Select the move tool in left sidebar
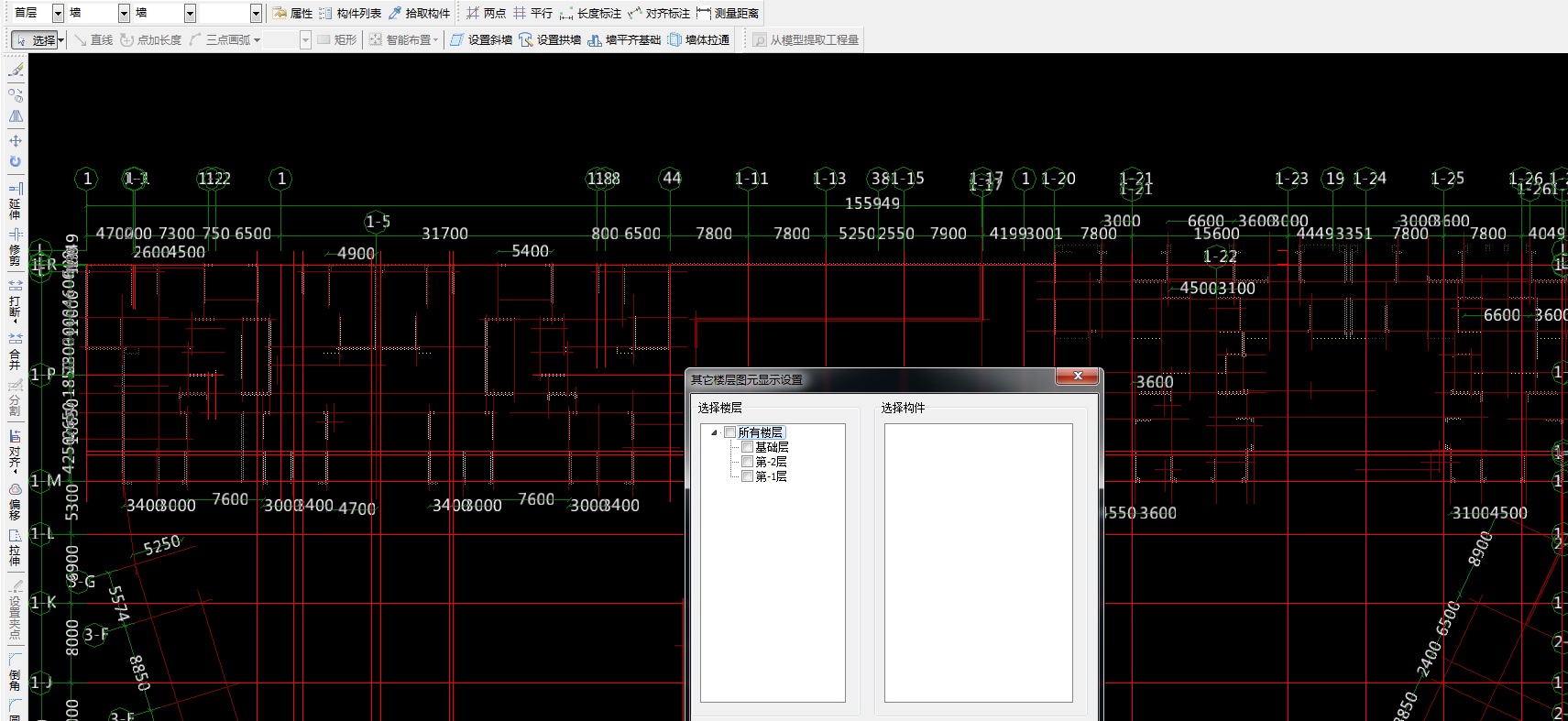This screenshot has height=721, width=1568. [x=16, y=140]
